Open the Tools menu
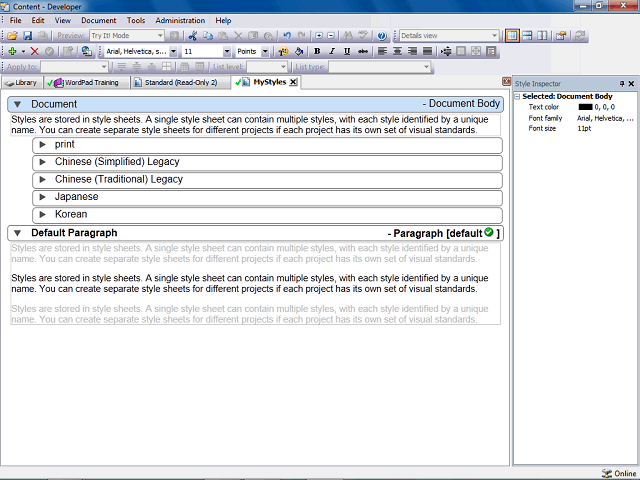The width and height of the screenshot is (640, 480). [136, 20]
